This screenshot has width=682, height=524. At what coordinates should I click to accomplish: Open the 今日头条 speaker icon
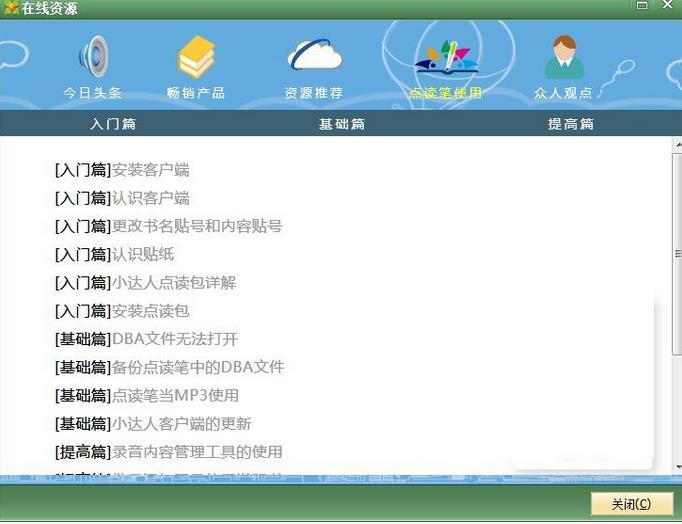(94, 56)
